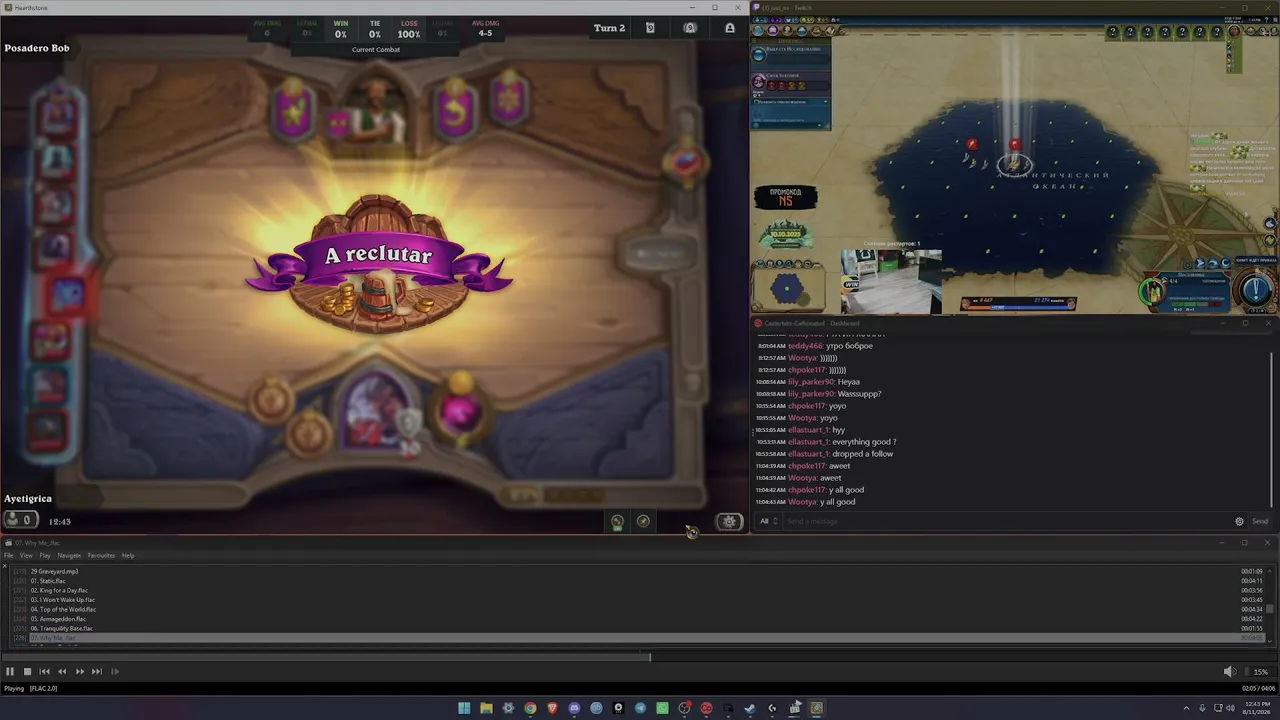Open the Navigate menu in music player

pos(69,555)
